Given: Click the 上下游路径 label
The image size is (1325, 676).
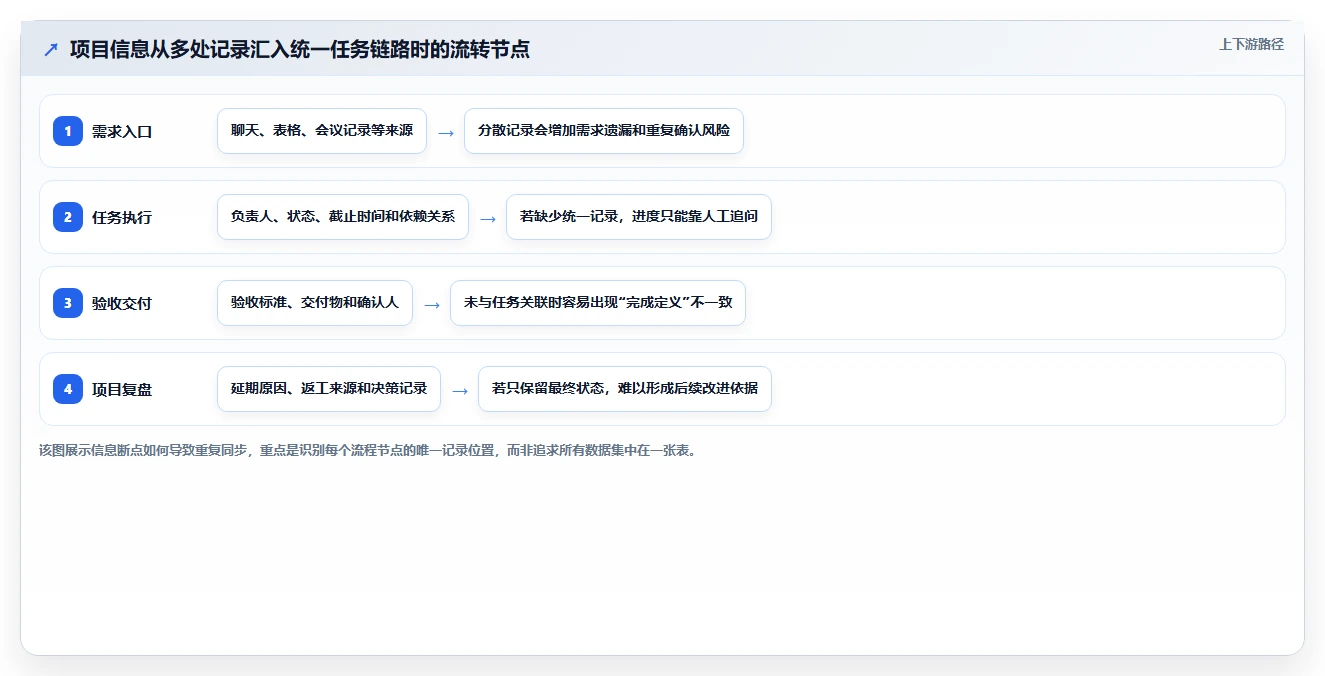Looking at the screenshot, I should point(1251,44).
